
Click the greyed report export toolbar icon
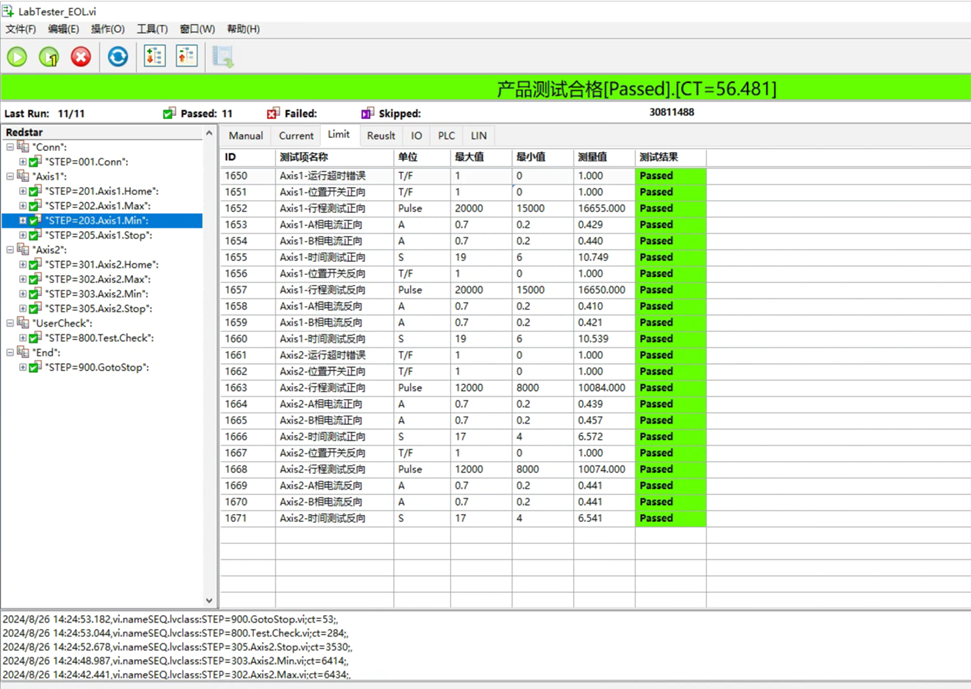coord(223,56)
